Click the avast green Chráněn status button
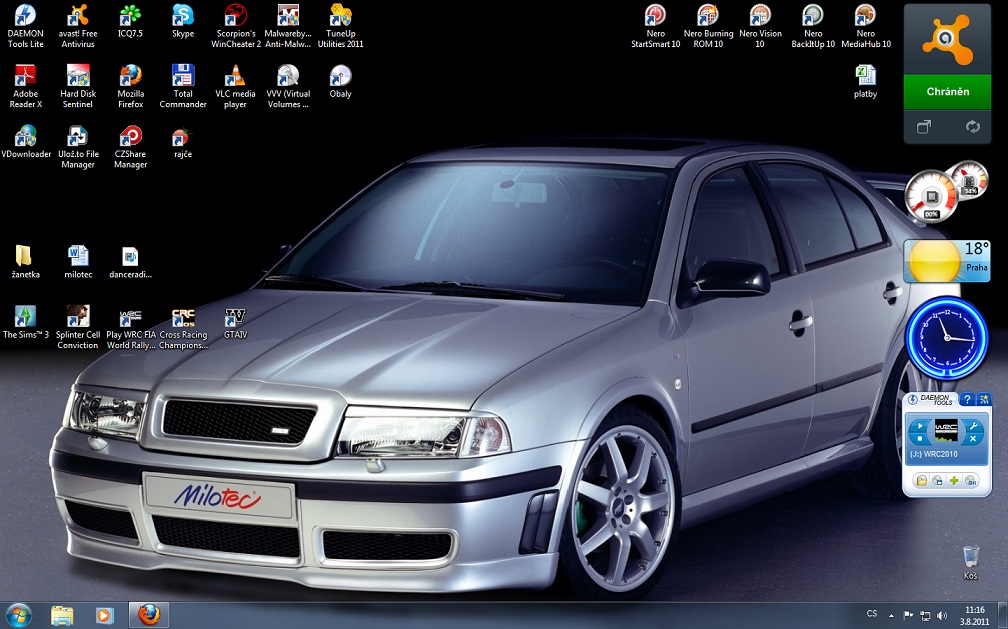Image resolution: width=1008 pixels, height=629 pixels. [947, 92]
